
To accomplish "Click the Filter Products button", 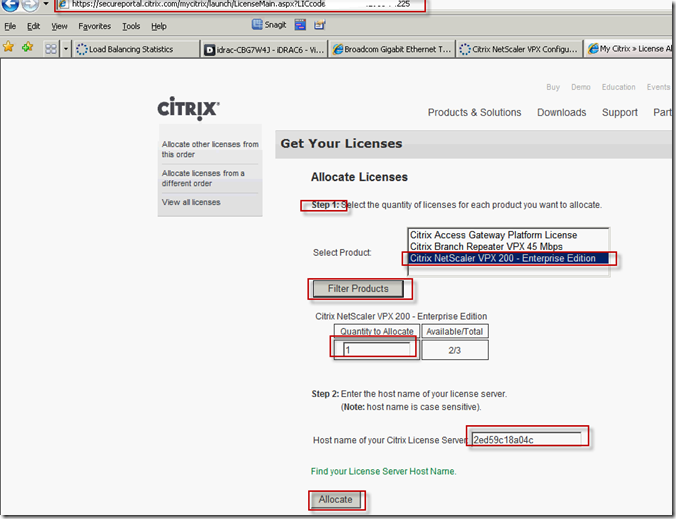I will [x=358, y=289].
